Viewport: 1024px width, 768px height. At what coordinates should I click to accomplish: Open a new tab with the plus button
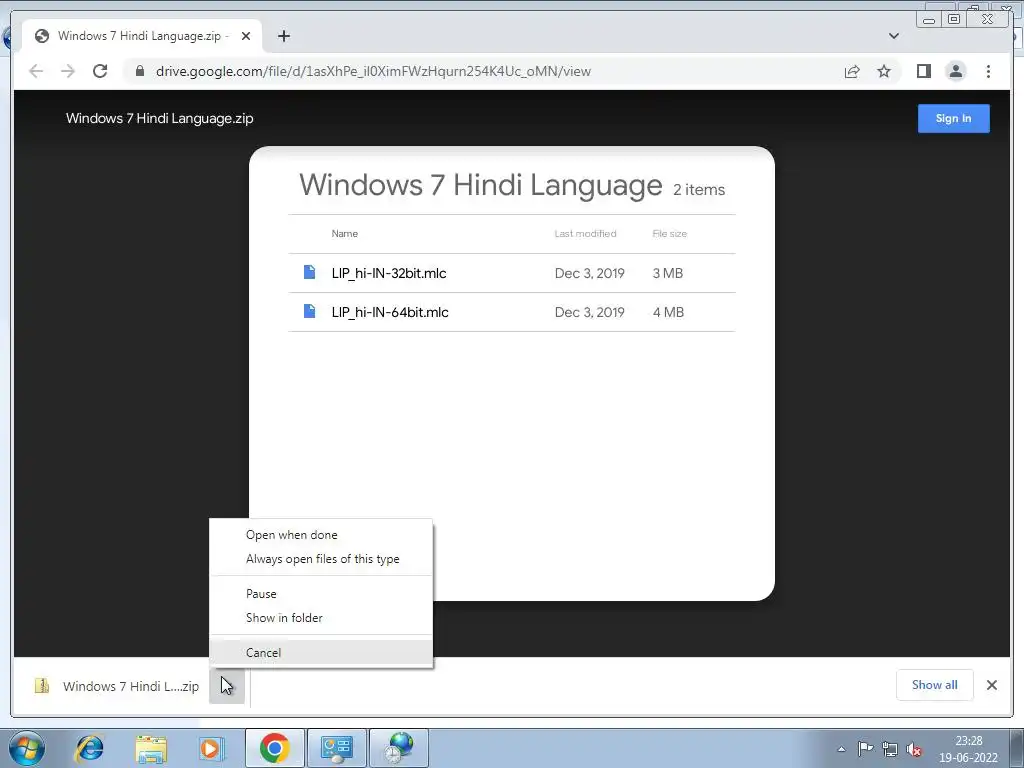tap(283, 36)
